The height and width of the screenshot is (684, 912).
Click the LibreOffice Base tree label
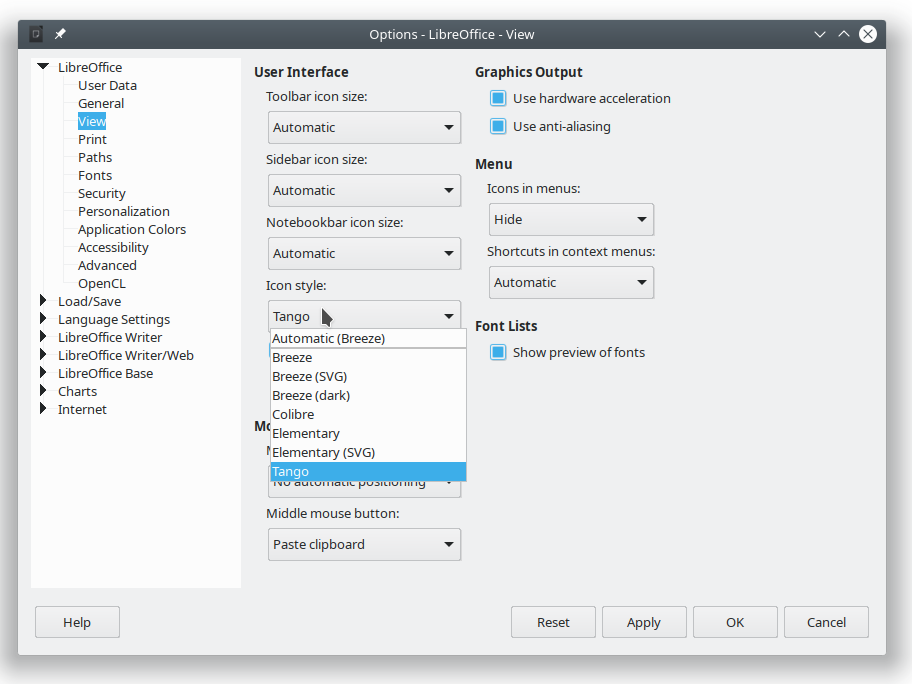coord(105,373)
